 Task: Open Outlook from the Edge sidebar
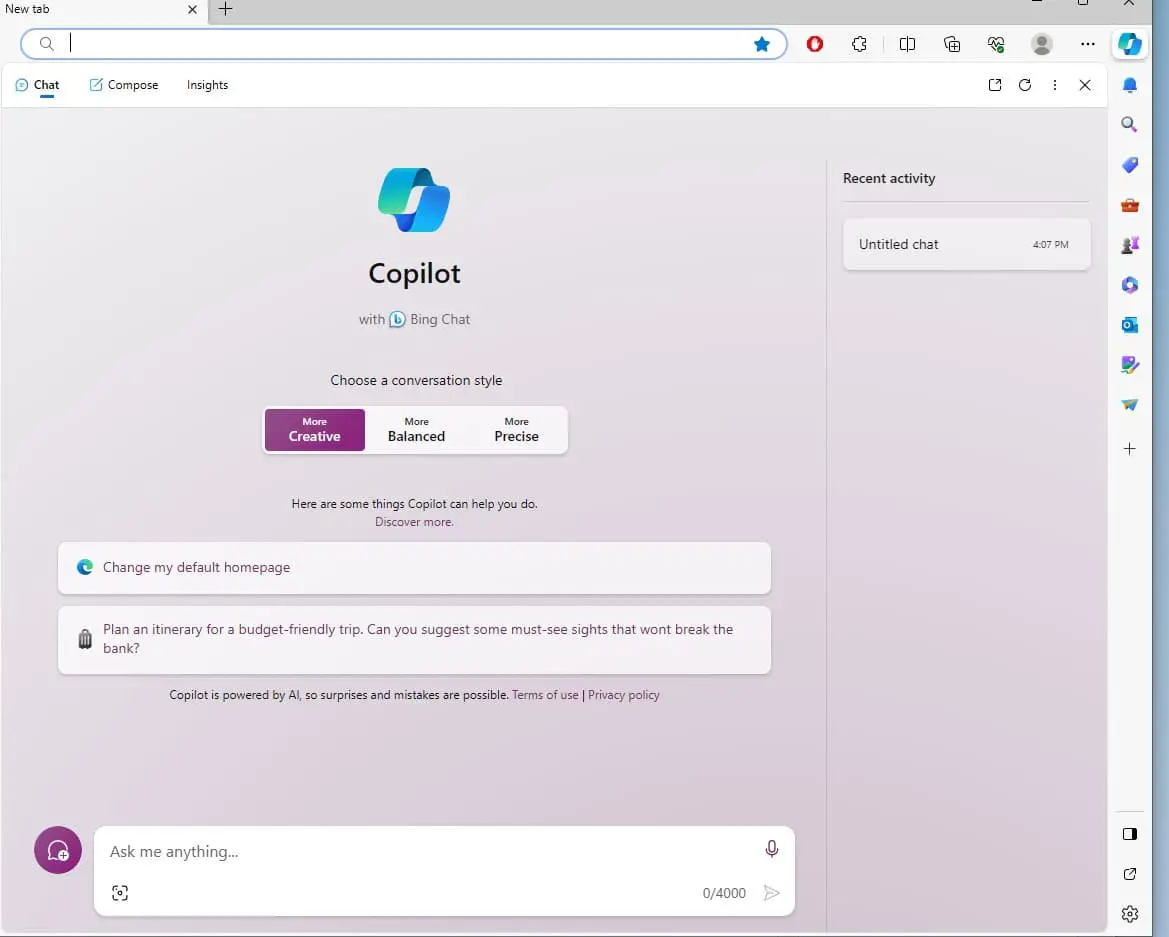coord(1129,325)
